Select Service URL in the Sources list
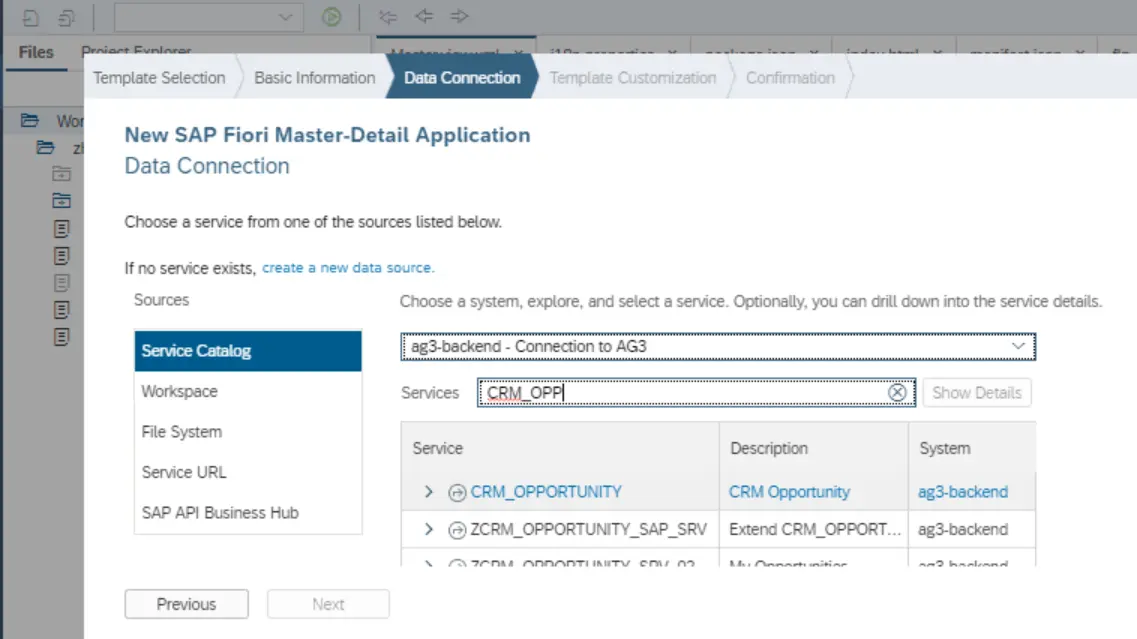The image size is (1137, 639). click(248, 472)
